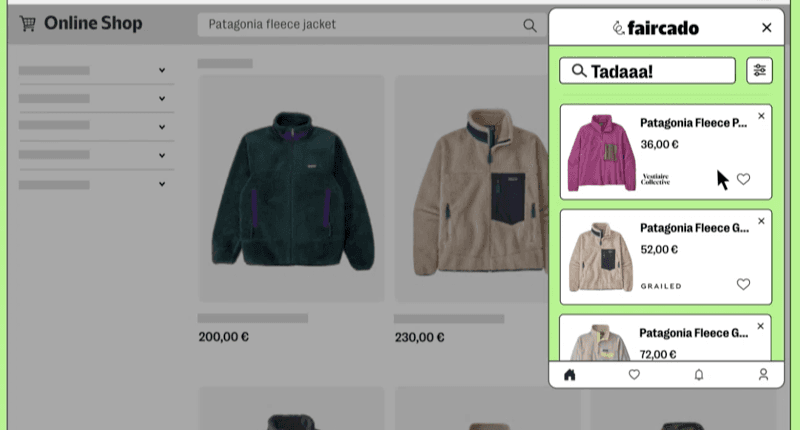This screenshot has width=800, height=430.
Task: Open the favorites heart tab in bottom bar
Action: coord(634,375)
